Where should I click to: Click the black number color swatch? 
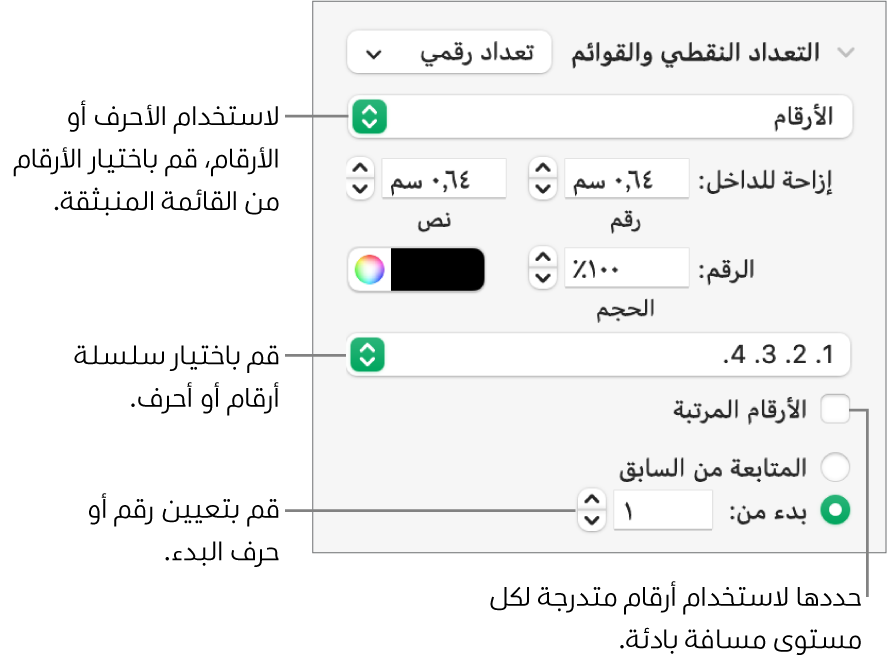point(438,270)
